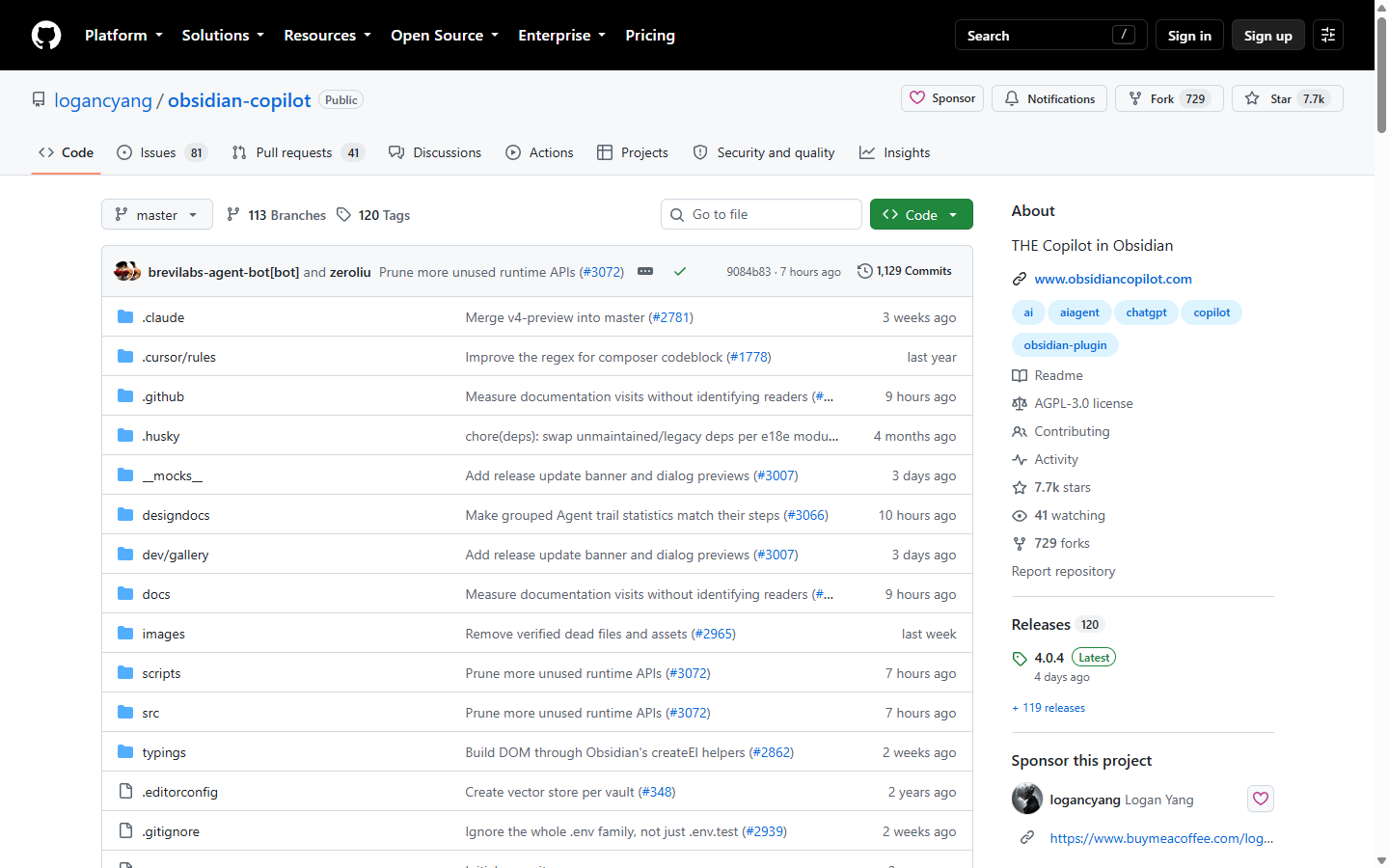Click the Search field in header
The image size is (1389, 868).
click(1051, 35)
